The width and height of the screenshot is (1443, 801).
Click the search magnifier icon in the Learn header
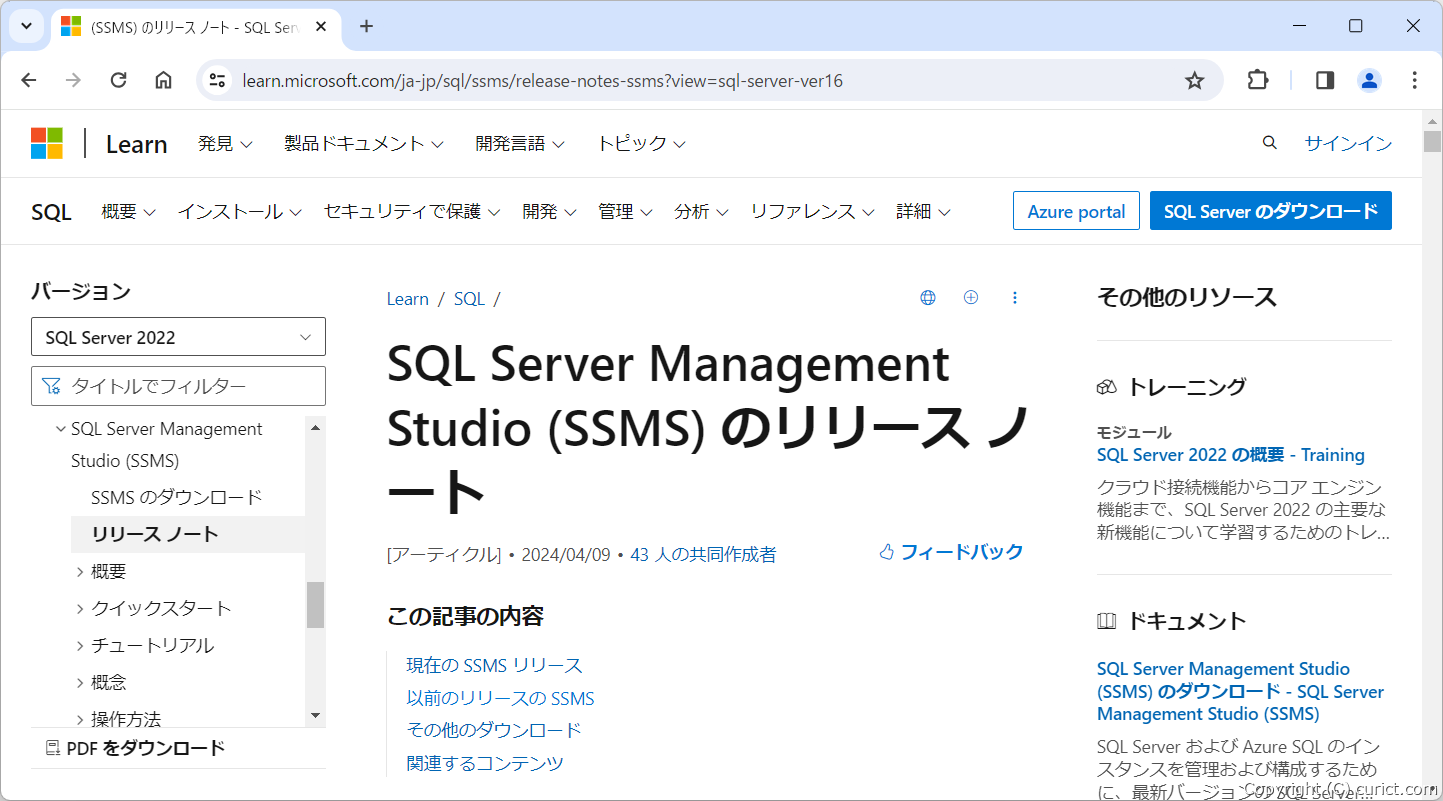(1268, 142)
